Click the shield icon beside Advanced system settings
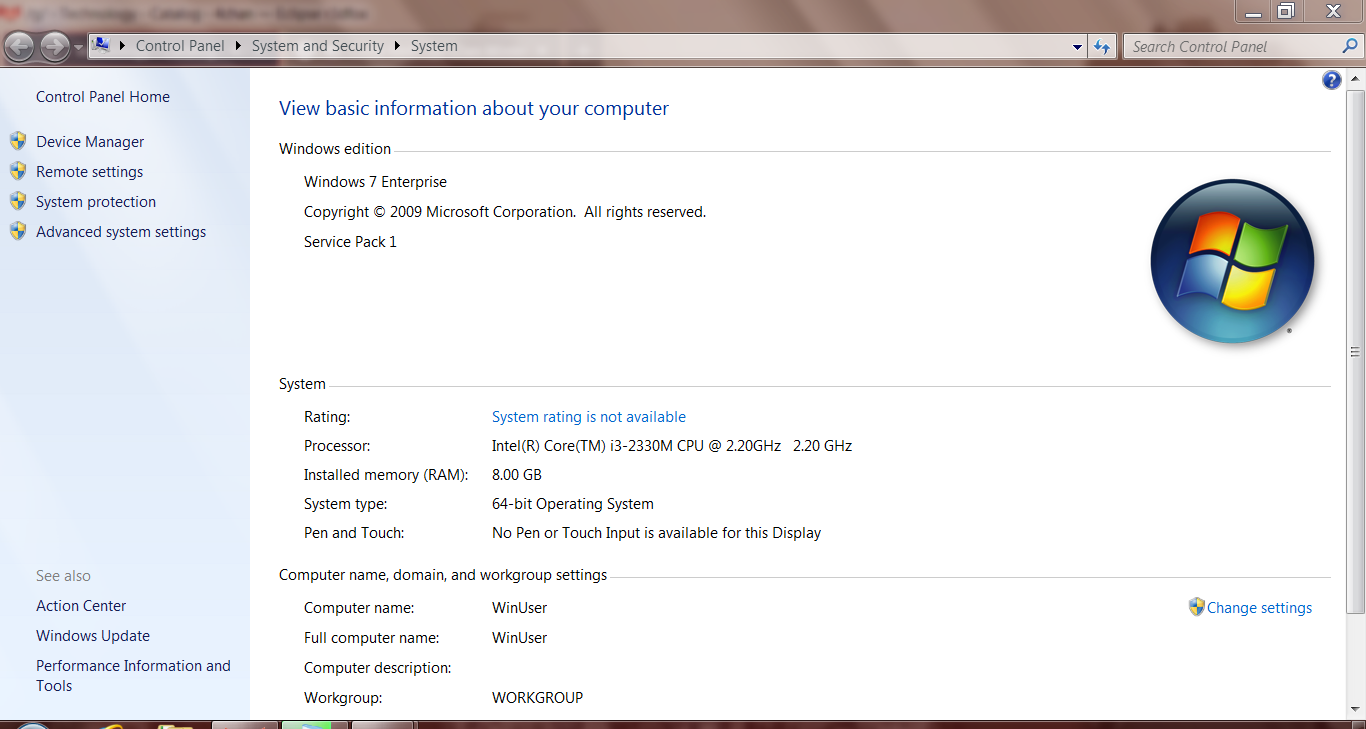The height and width of the screenshot is (729, 1366). click(x=18, y=231)
